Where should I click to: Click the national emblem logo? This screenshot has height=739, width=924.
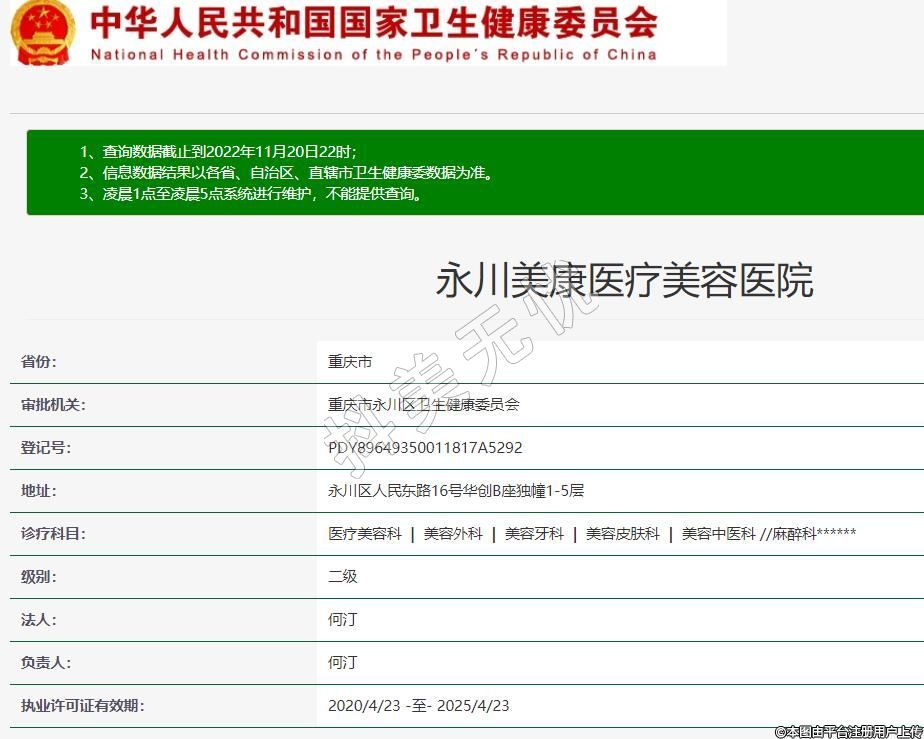(42, 33)
